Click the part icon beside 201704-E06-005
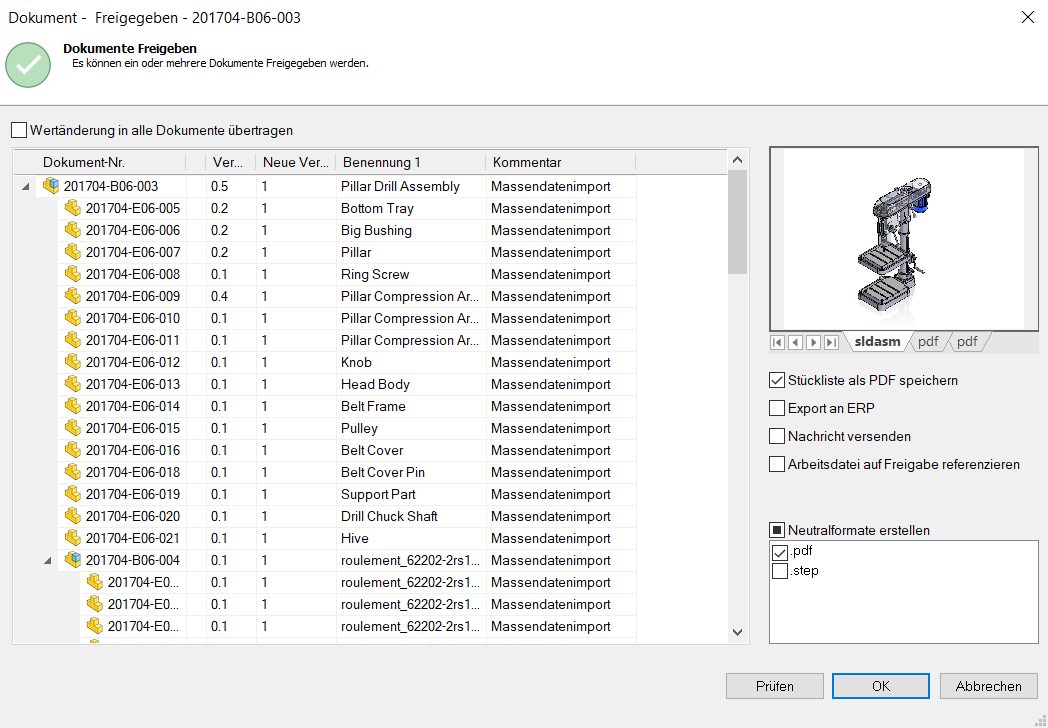 pos(72,208)
